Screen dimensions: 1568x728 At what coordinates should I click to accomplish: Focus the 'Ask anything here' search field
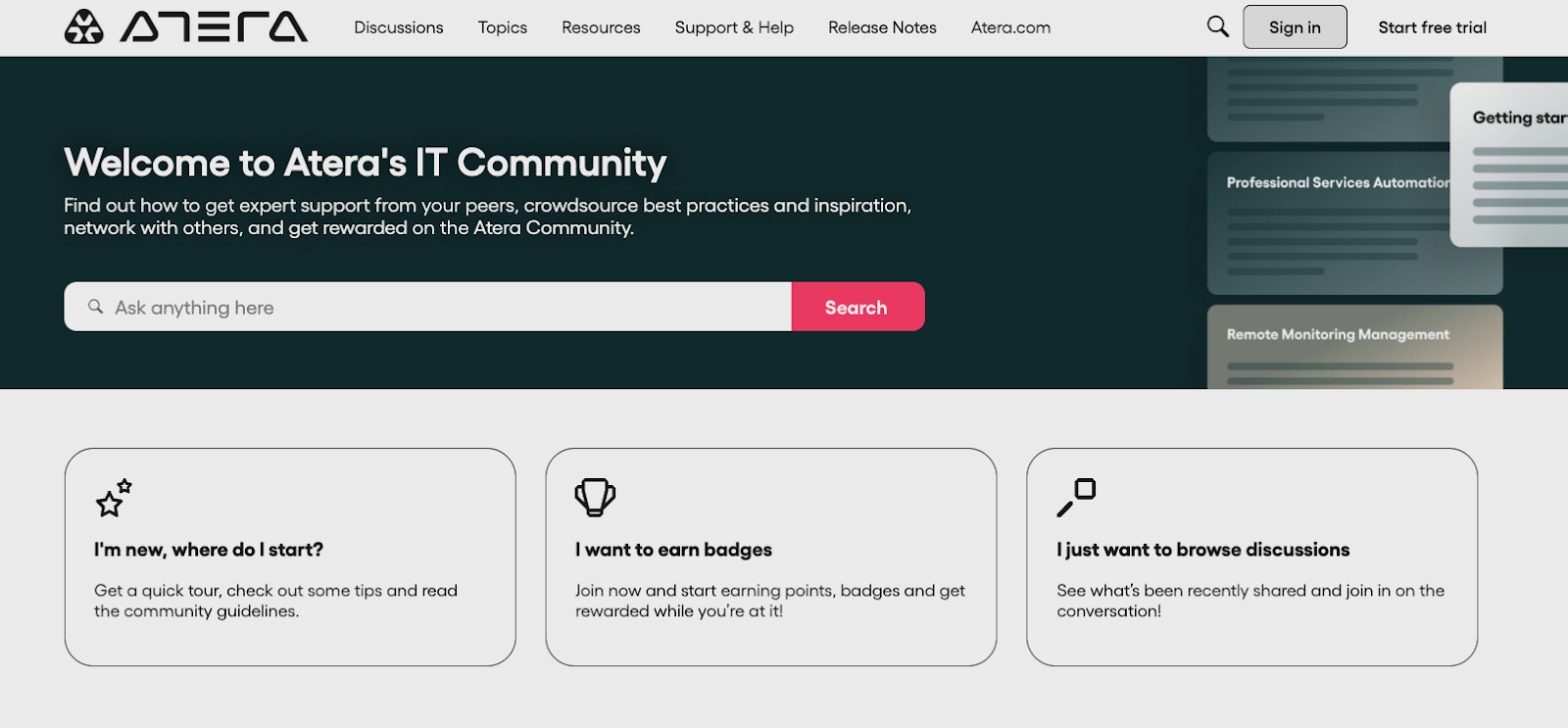point(428,307)
